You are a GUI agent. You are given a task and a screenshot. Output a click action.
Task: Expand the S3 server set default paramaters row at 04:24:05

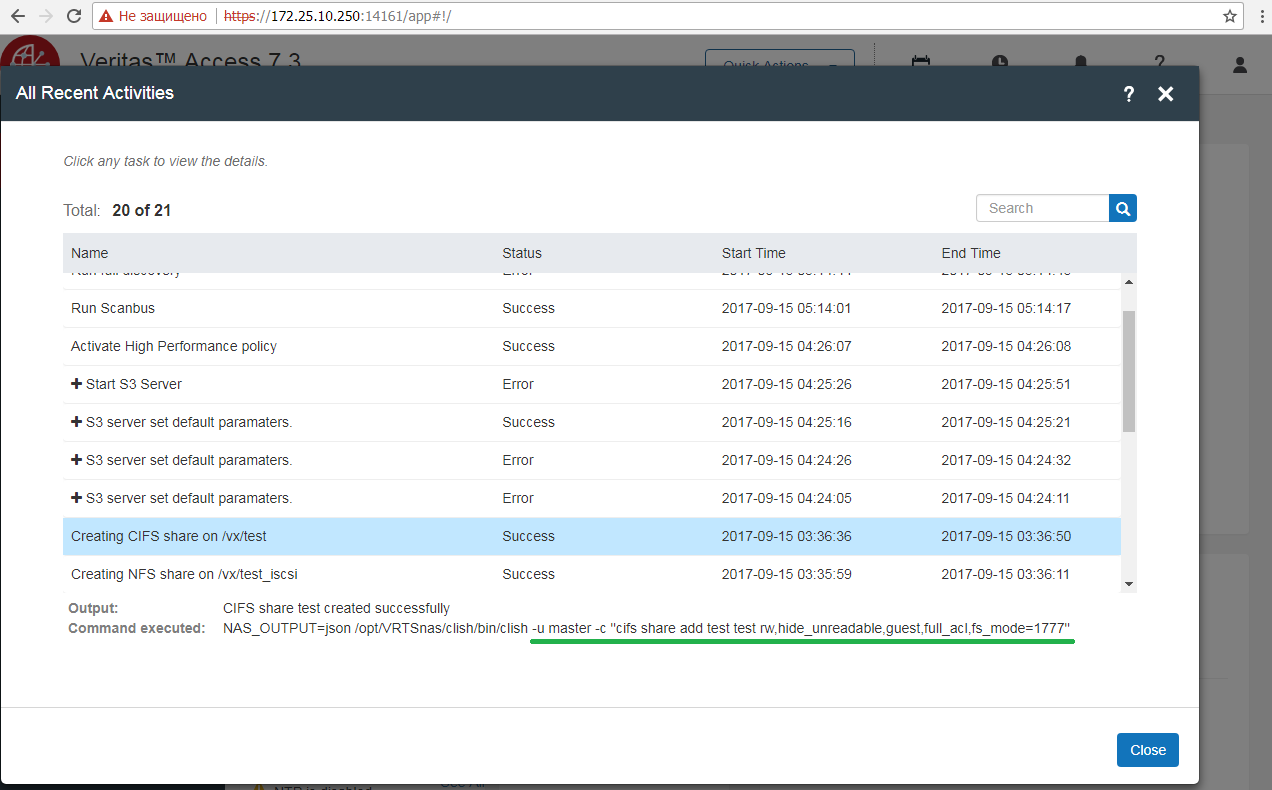[x=76, y=498]
